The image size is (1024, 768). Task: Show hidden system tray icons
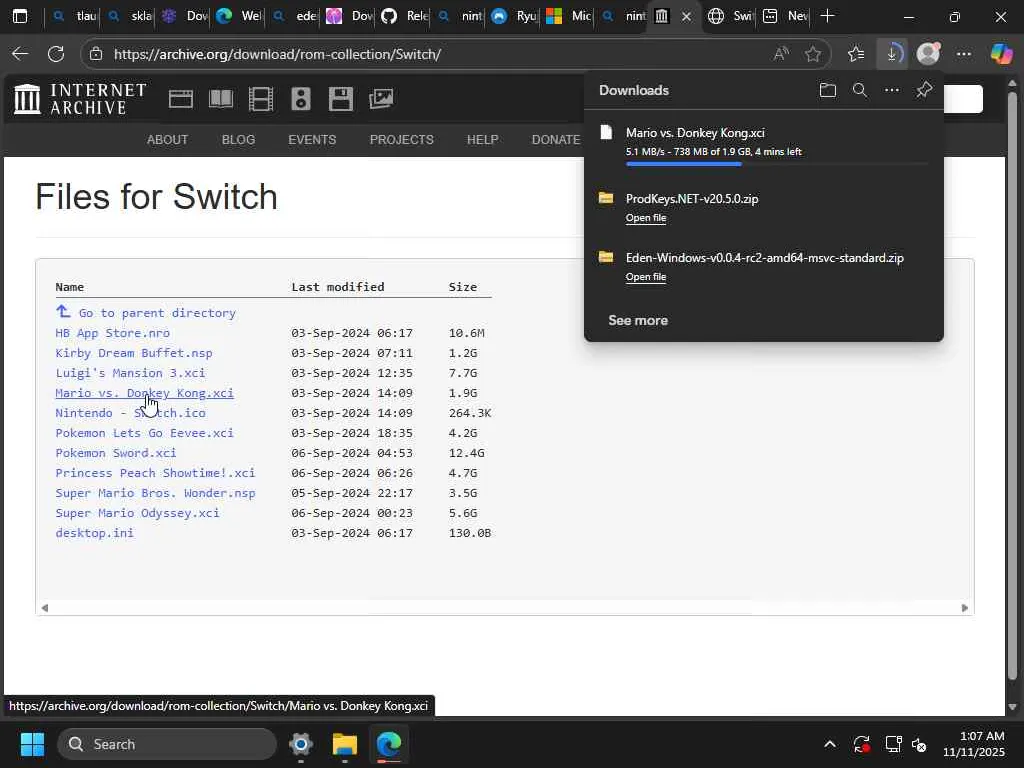pos(829,744)
